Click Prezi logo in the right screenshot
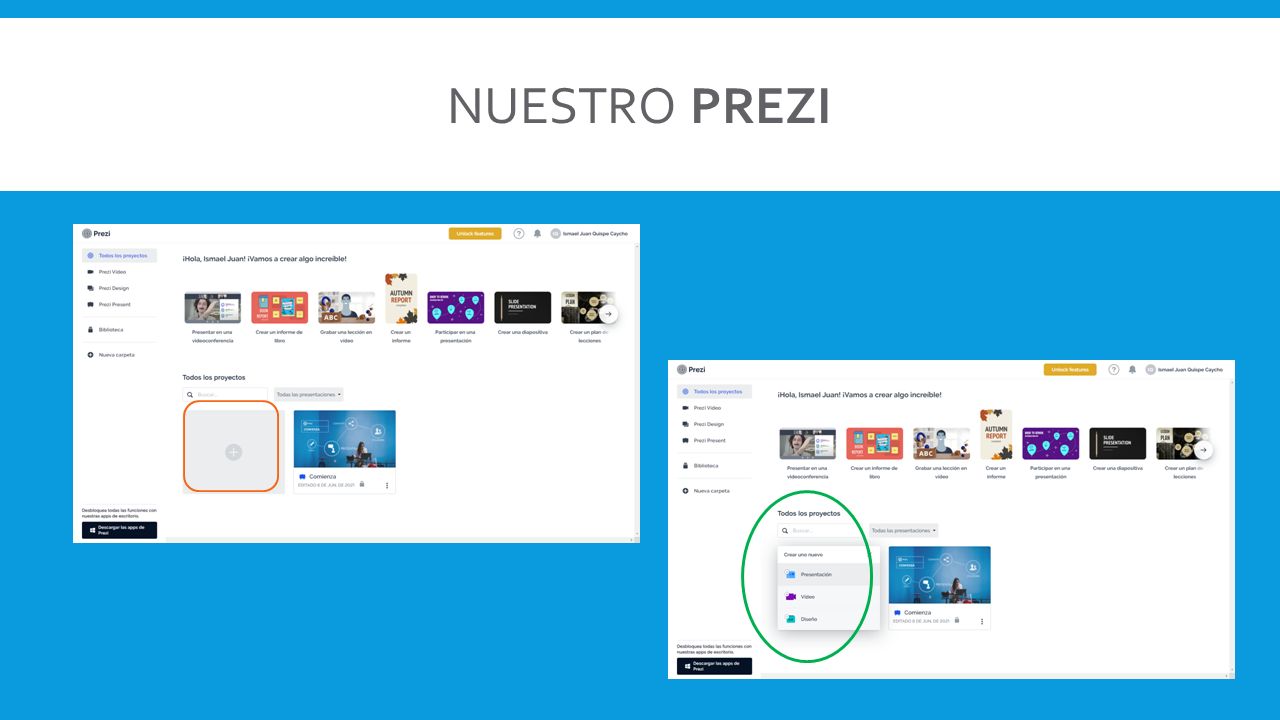1280x720 pixels. coord(691,369)
